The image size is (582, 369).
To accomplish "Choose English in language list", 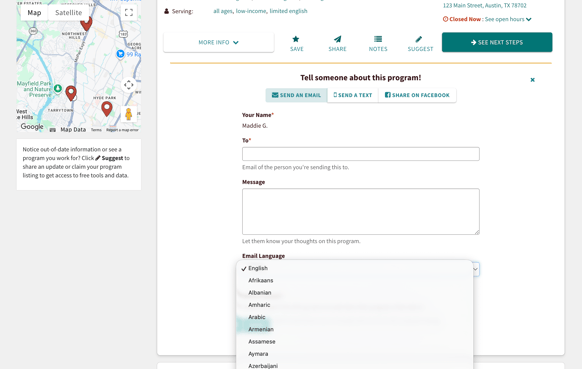I will point(354,268).
